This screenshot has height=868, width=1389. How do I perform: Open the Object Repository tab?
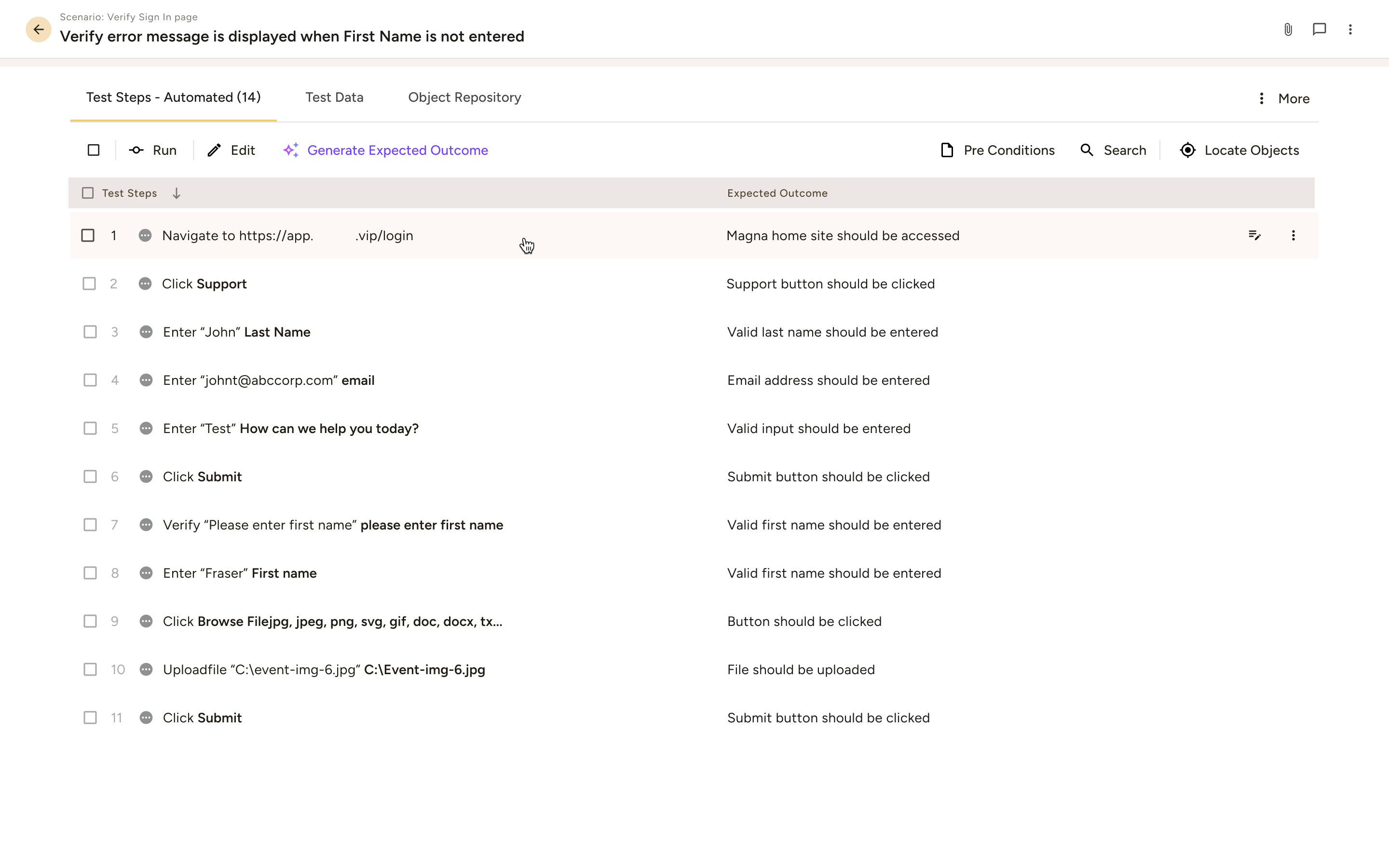coord(464,97)
